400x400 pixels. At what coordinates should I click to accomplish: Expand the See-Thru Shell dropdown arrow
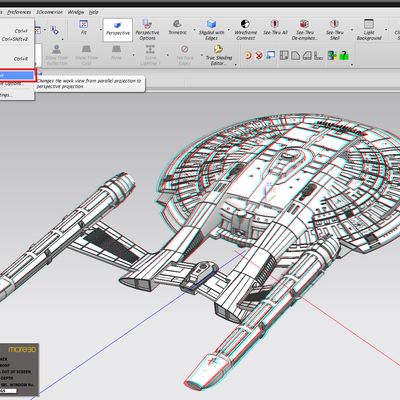[x=351, y=29]
